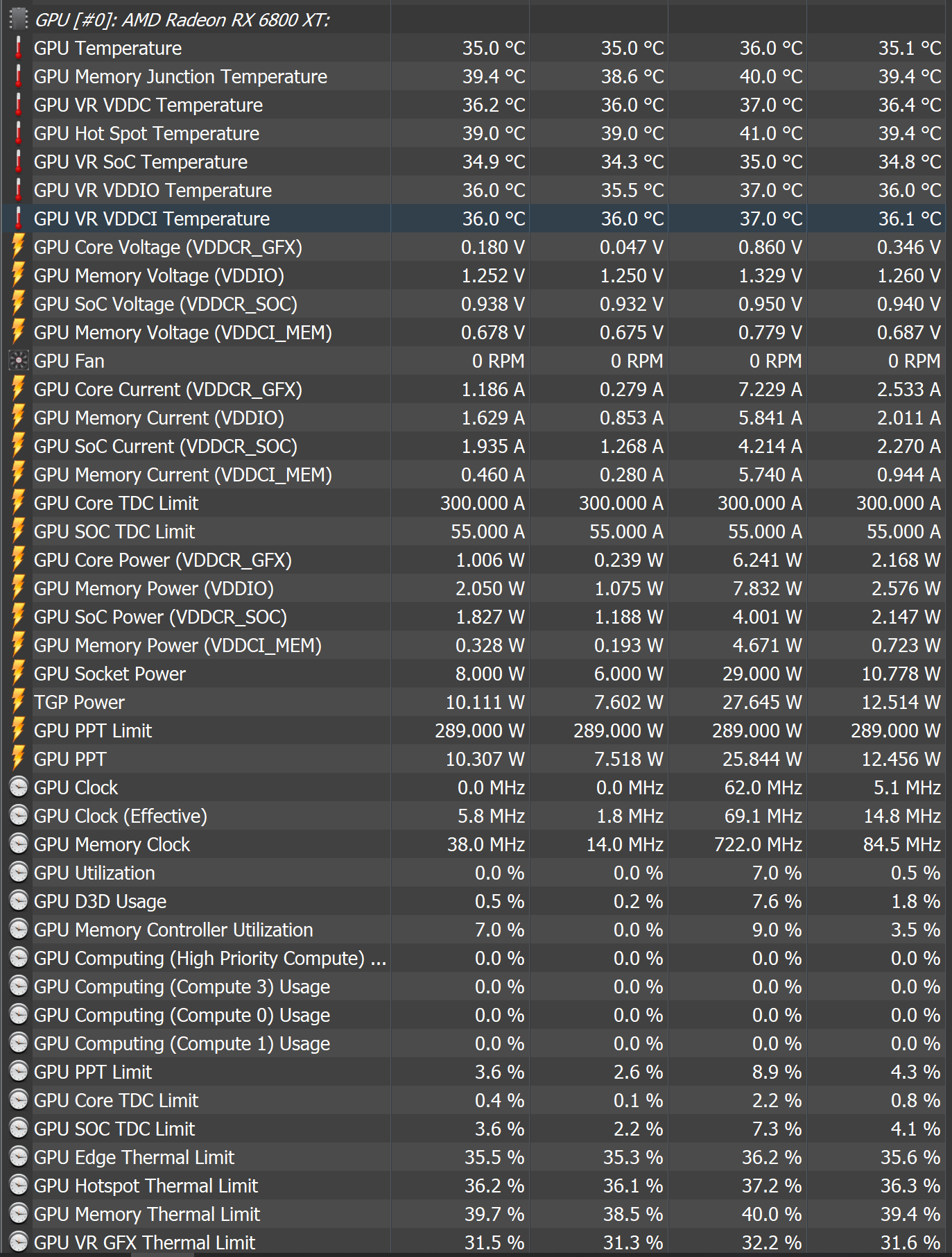Image resolution: width=952 pixels, height=1257 pixels.
Task: Click the 69.1 MHz maximum effective clock value
Action: [763, 816]
